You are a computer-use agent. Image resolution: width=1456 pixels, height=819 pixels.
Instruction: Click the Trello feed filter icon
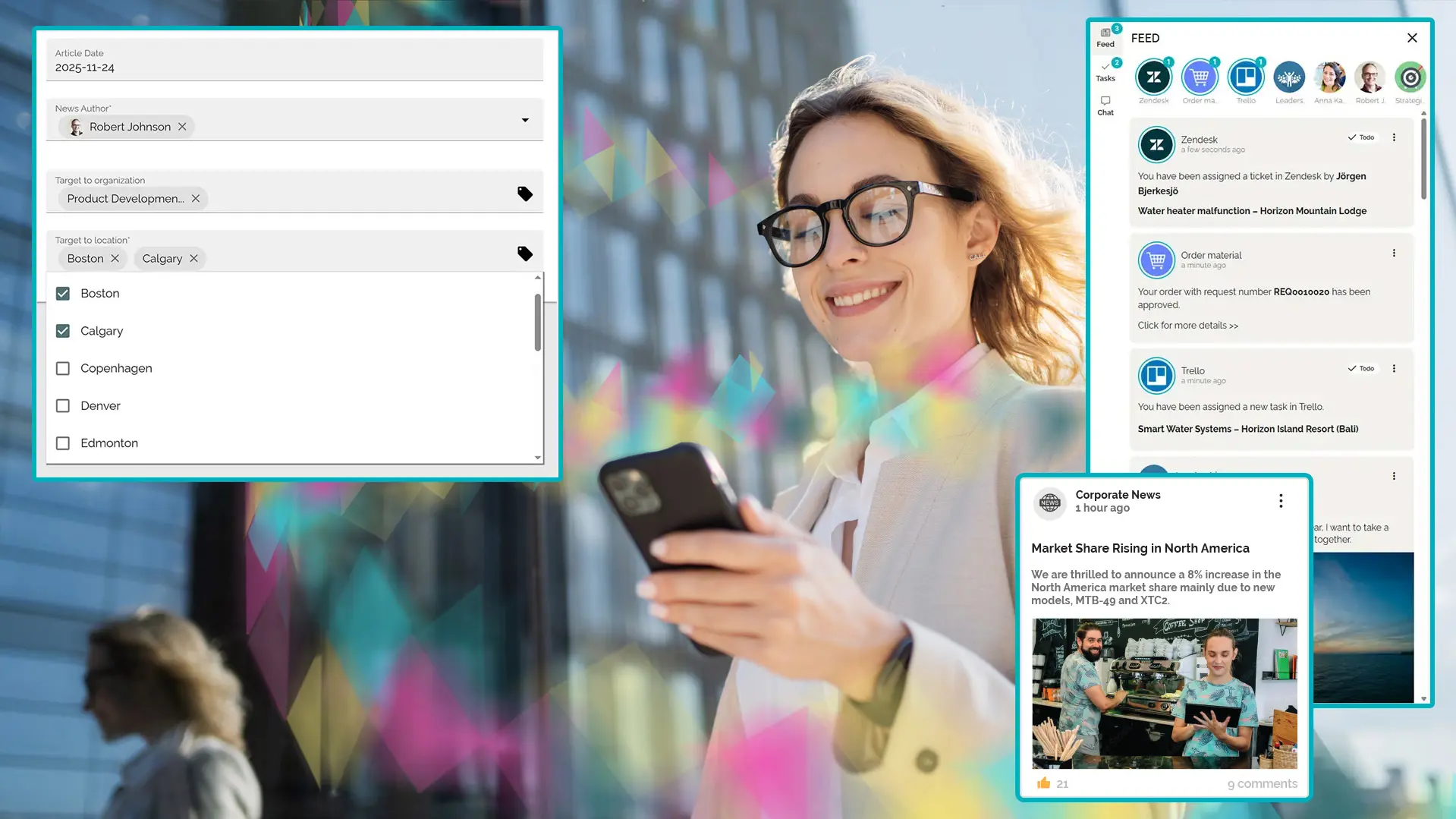[1245, 77]
